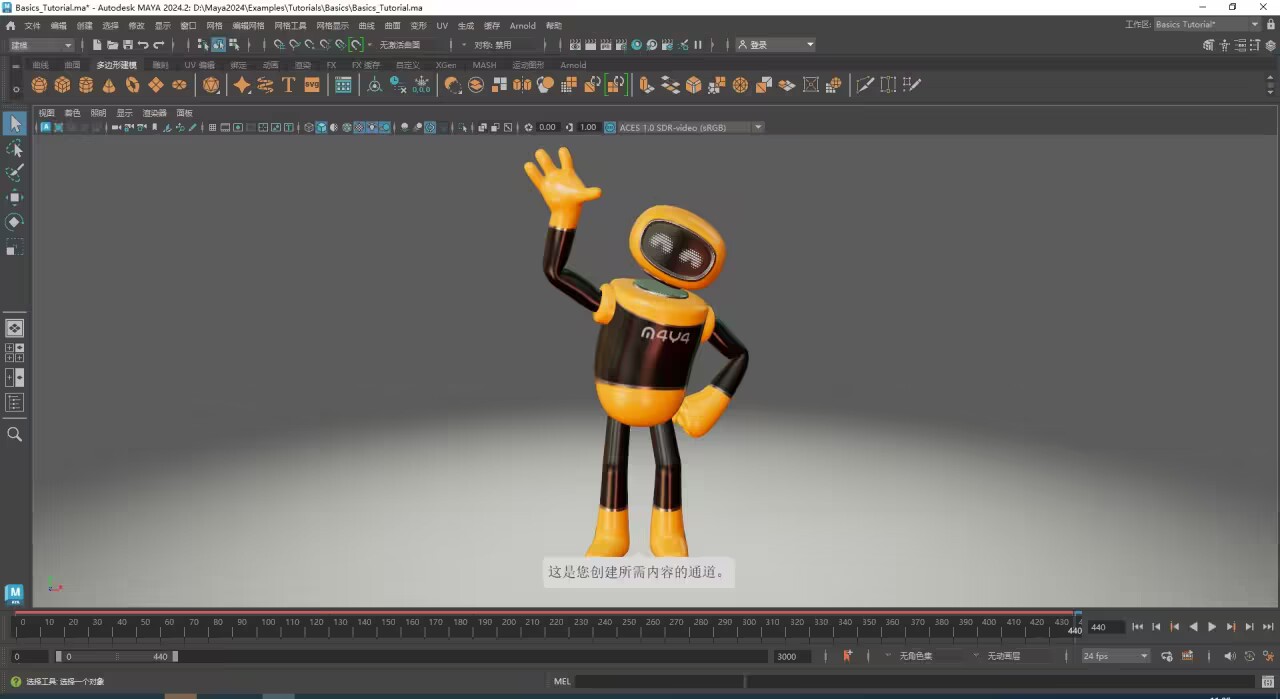The image size is (1280, 699).
Task: Toggle playback loop mode button
Action: pos(1167,656)
